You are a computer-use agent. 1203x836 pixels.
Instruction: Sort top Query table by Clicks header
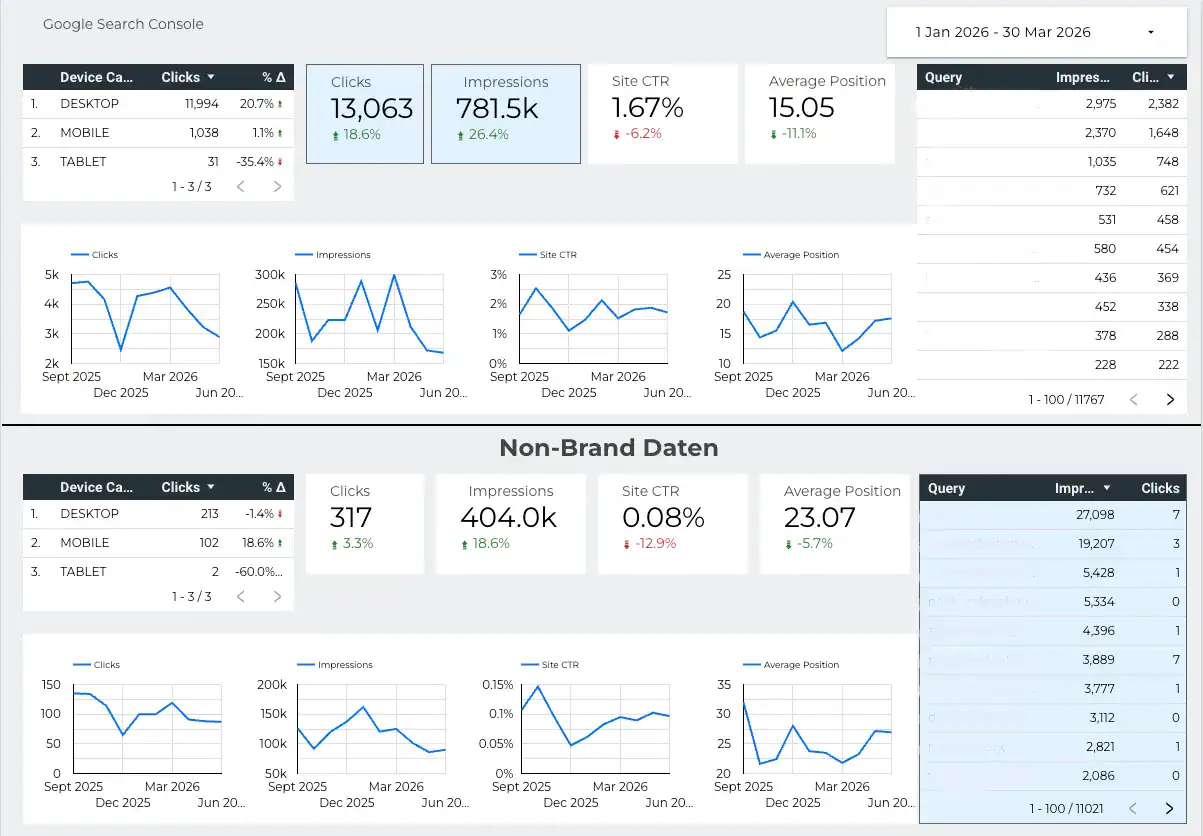tap(1154, 77)
